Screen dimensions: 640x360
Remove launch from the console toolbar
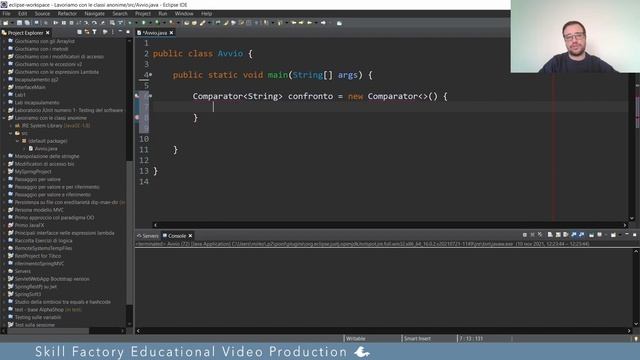tap(532, 235)
